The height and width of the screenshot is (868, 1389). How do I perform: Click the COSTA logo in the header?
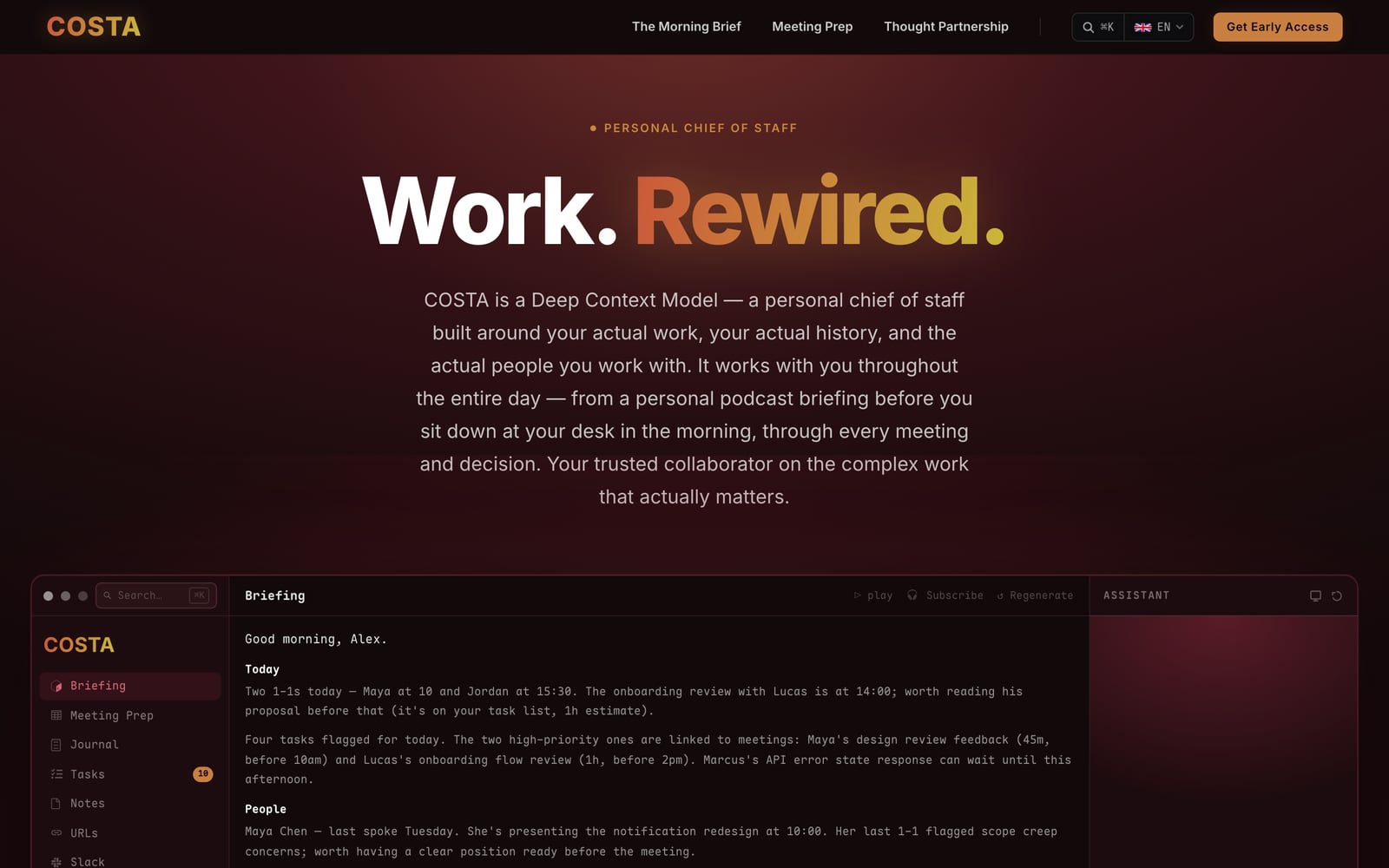coord(94,27)
